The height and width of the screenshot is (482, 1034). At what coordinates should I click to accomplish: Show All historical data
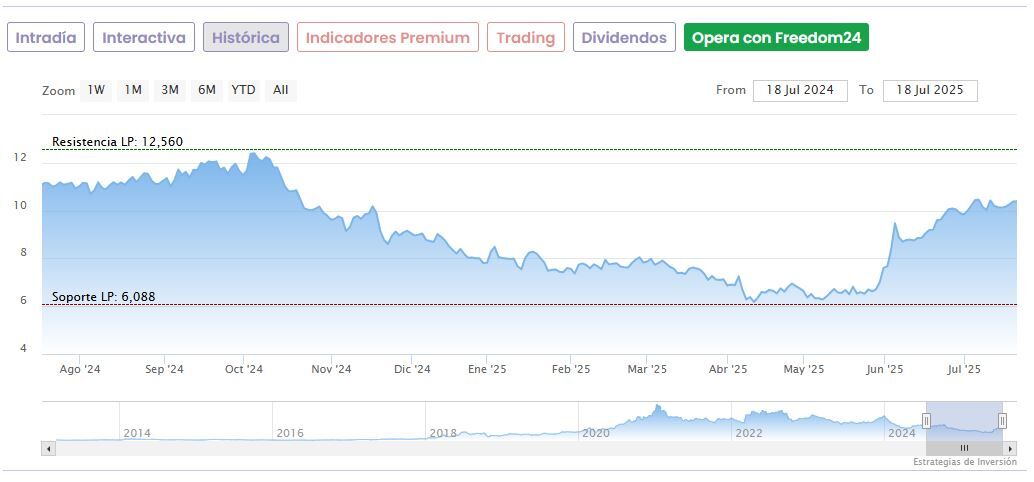[x=281, y=90]
